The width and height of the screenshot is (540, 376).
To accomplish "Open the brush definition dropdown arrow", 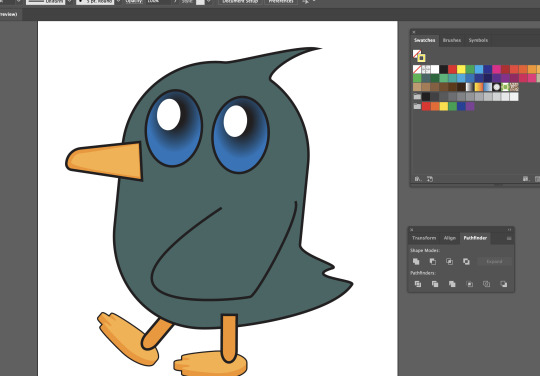I will pyautogui.click(x=118, y=2).
